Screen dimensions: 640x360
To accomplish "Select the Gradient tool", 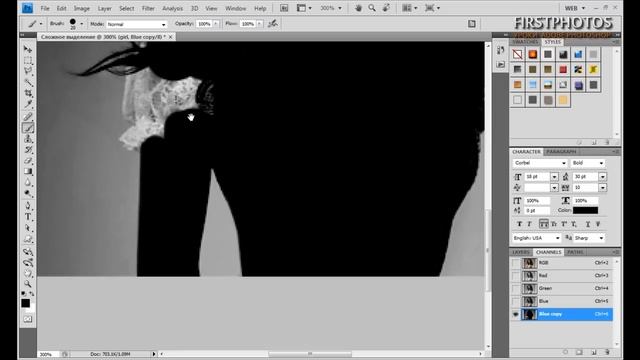I will pos(28,171).
